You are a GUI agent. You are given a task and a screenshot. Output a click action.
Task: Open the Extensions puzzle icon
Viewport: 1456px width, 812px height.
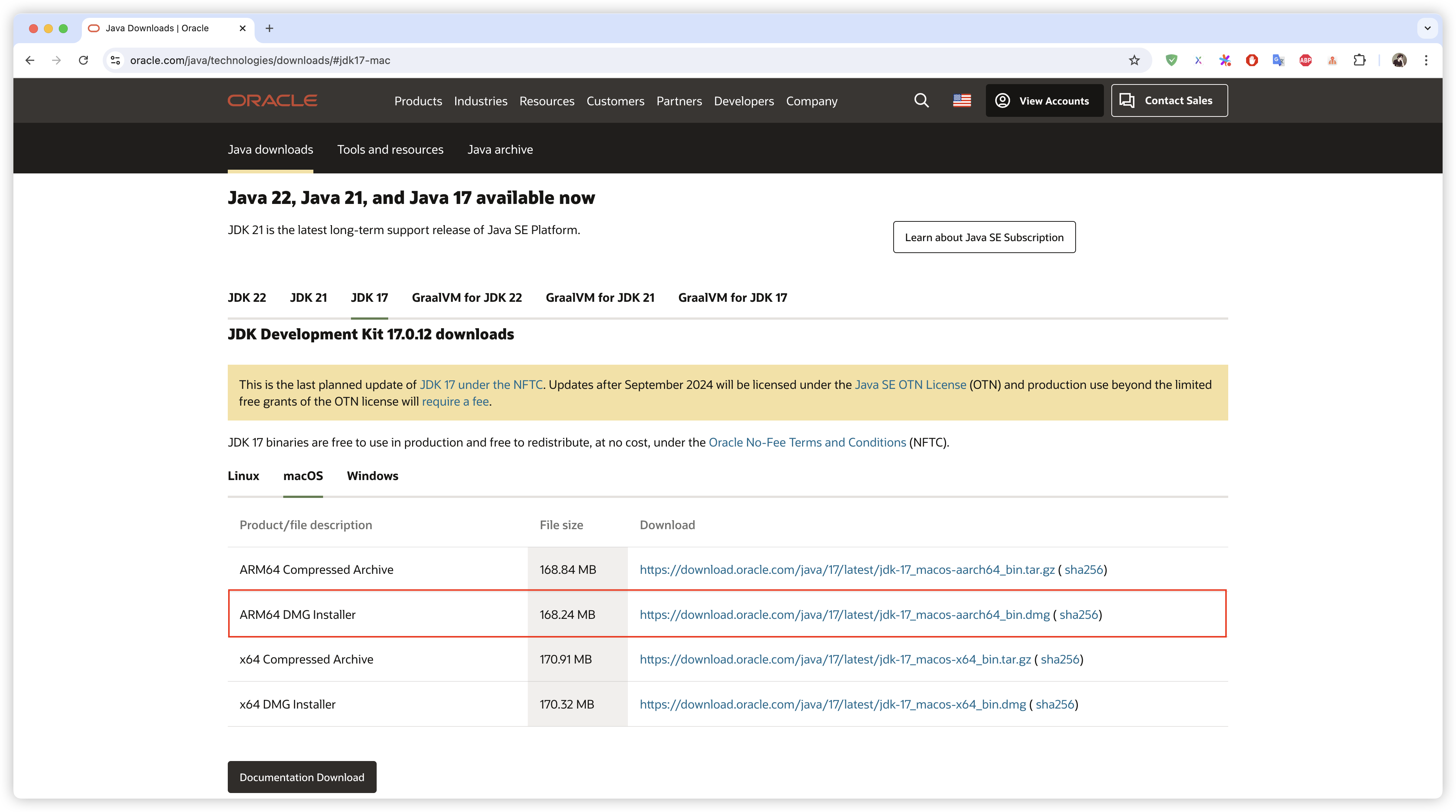click(1359, 60)
